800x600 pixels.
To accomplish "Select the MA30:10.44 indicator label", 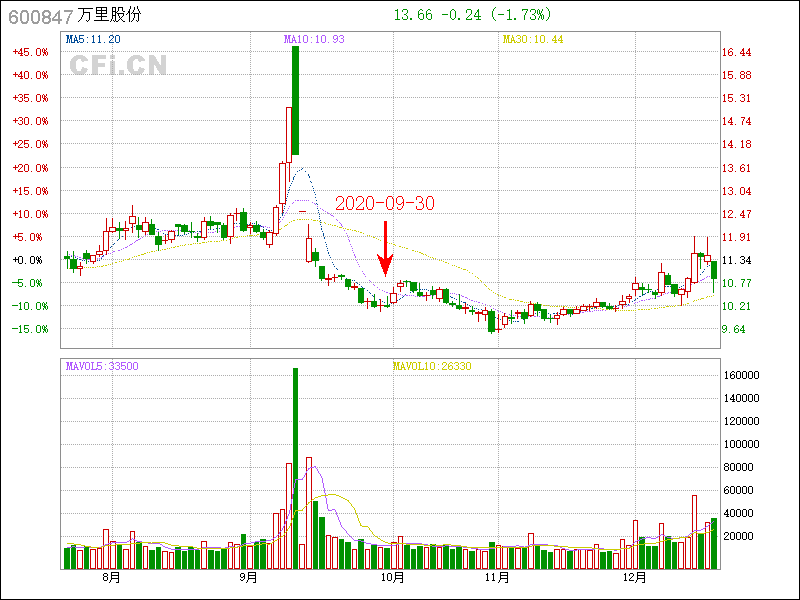I will point(533,39).
